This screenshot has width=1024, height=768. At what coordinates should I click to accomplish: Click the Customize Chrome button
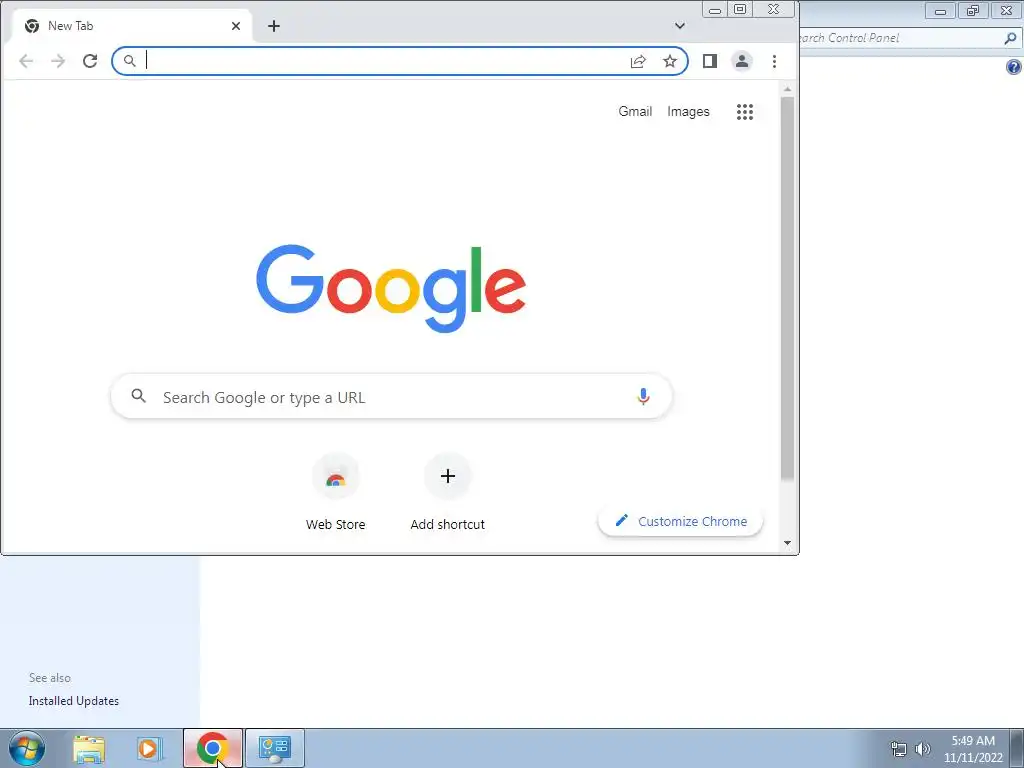(x=680, y=522)
